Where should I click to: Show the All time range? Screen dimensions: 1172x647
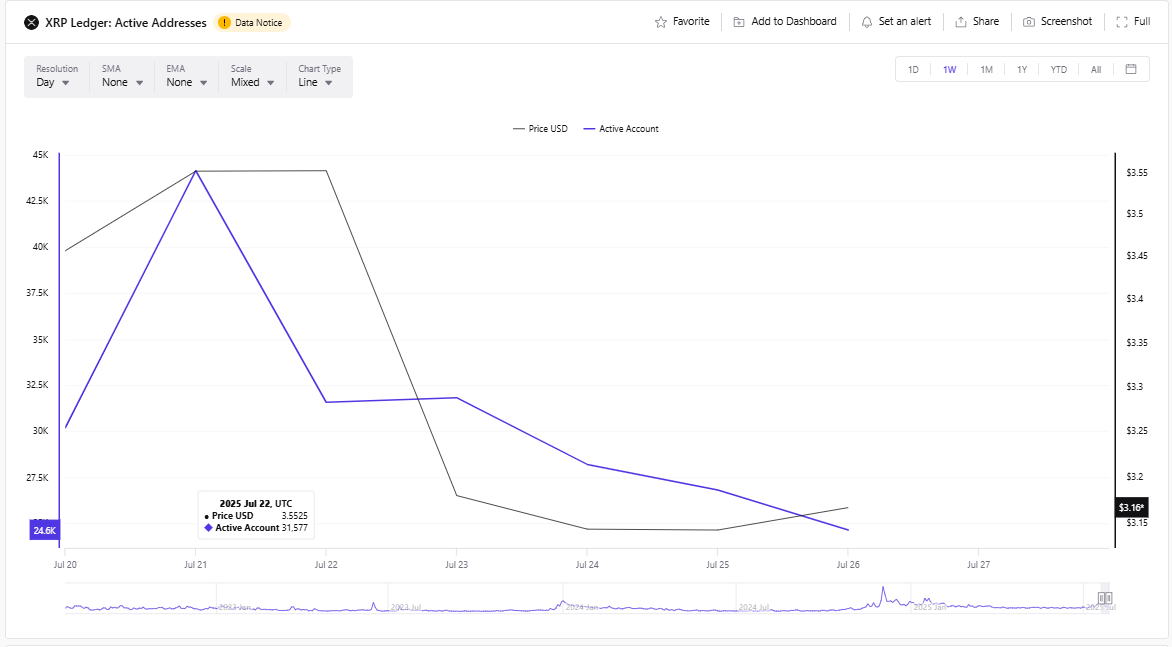pos(1096,70)
